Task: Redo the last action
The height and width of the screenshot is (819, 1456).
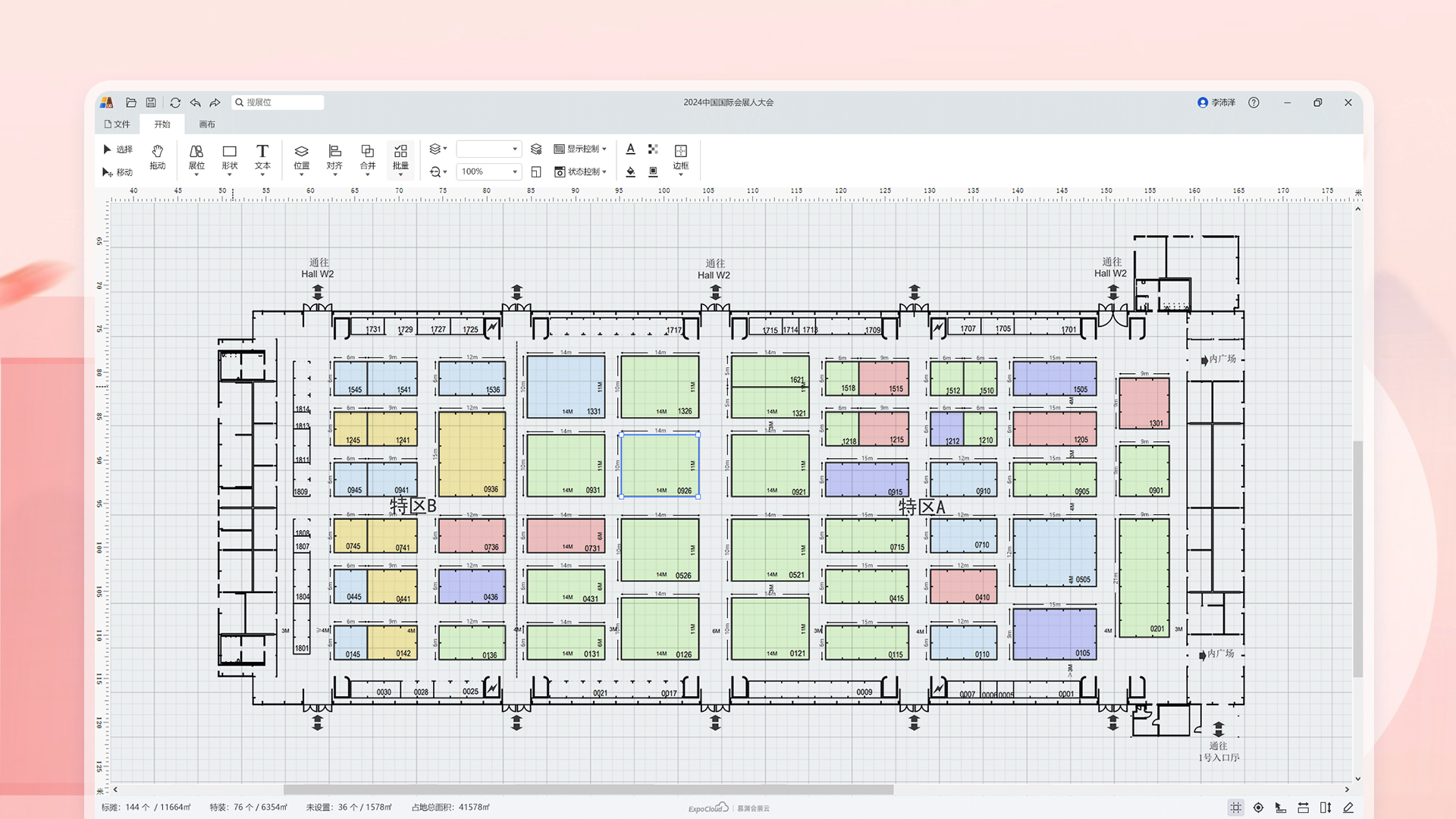Action: [215, 102]
